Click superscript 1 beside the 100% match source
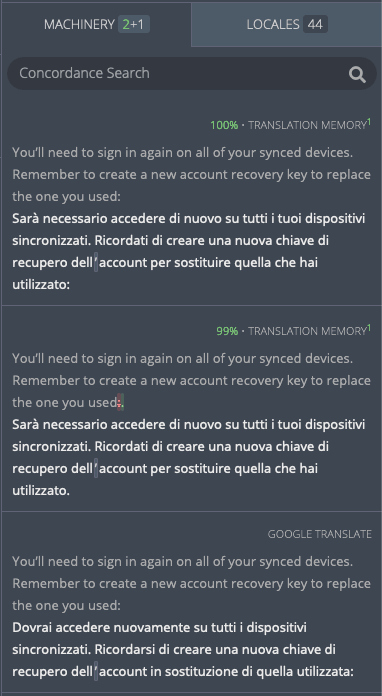 [x=369, y=122]
